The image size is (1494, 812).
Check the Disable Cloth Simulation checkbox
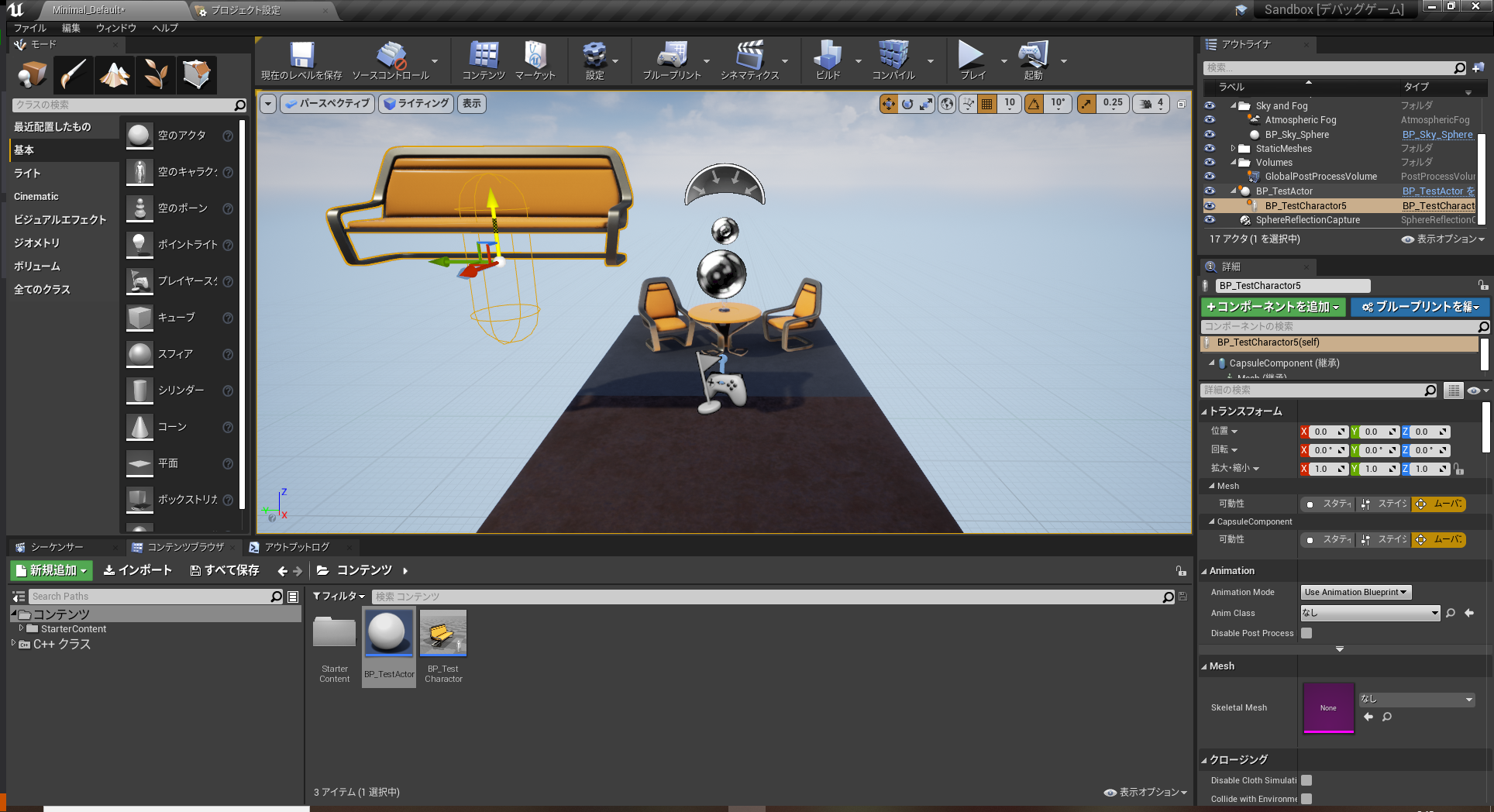(x=1306, y=780)
